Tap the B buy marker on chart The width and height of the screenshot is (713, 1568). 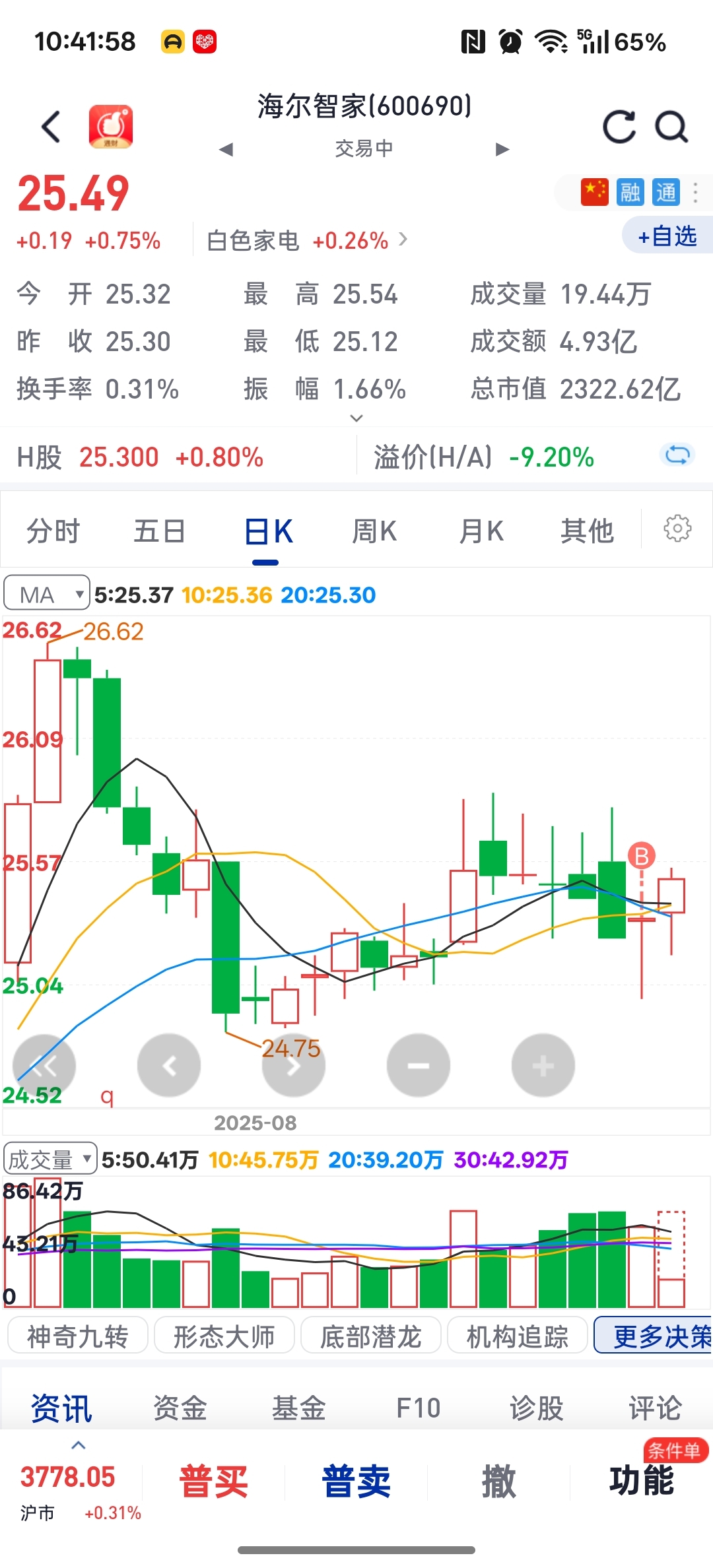[641, 856]
